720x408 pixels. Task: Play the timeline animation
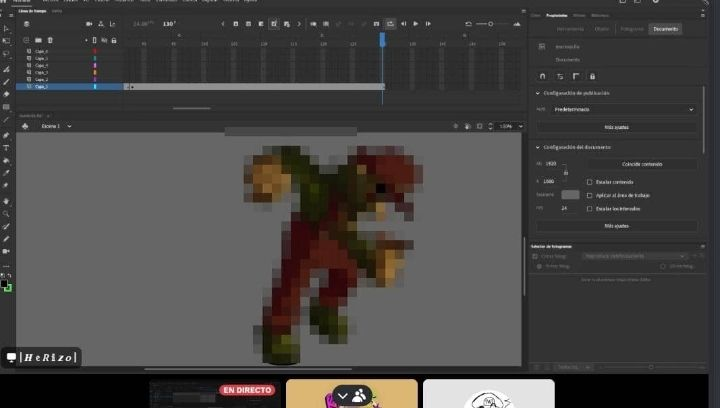(416, 24)
